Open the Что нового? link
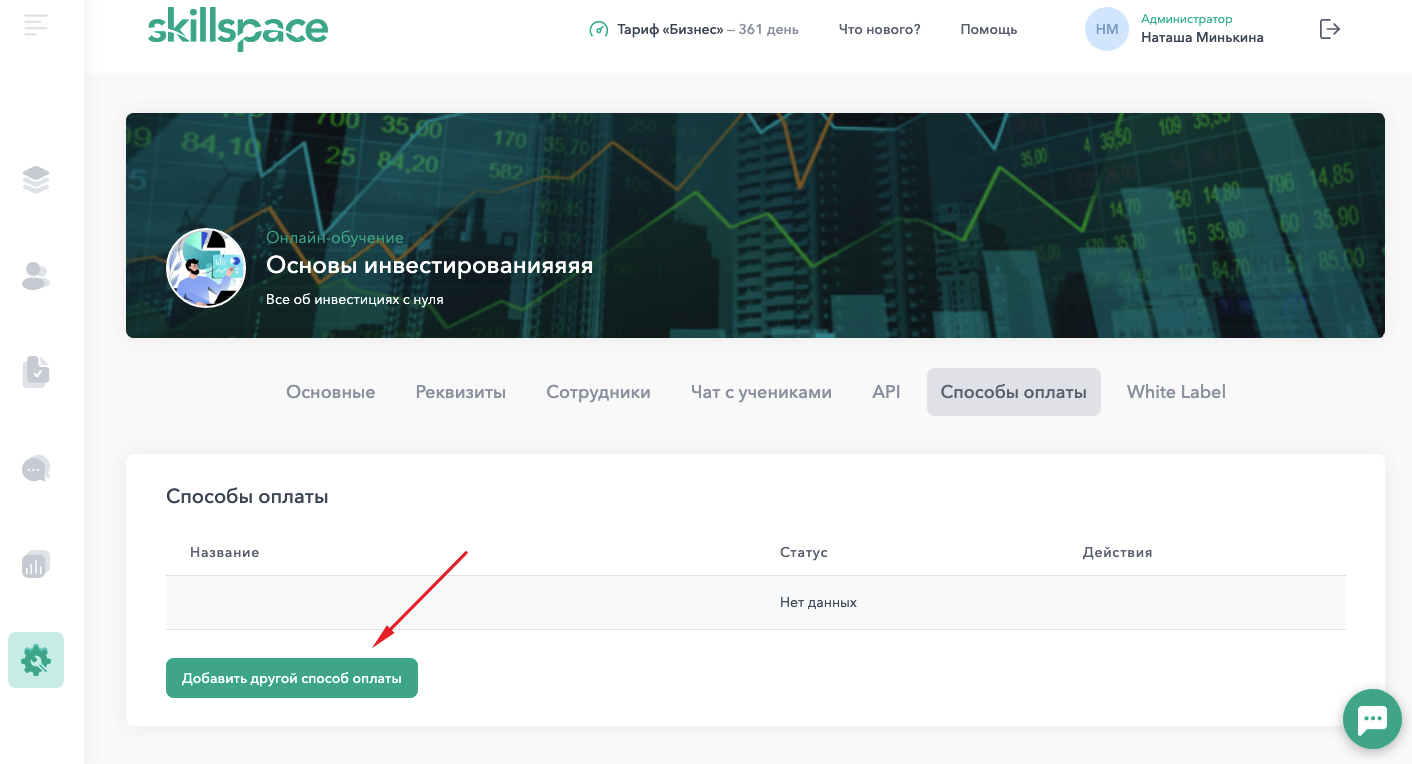 coord(880,29)
